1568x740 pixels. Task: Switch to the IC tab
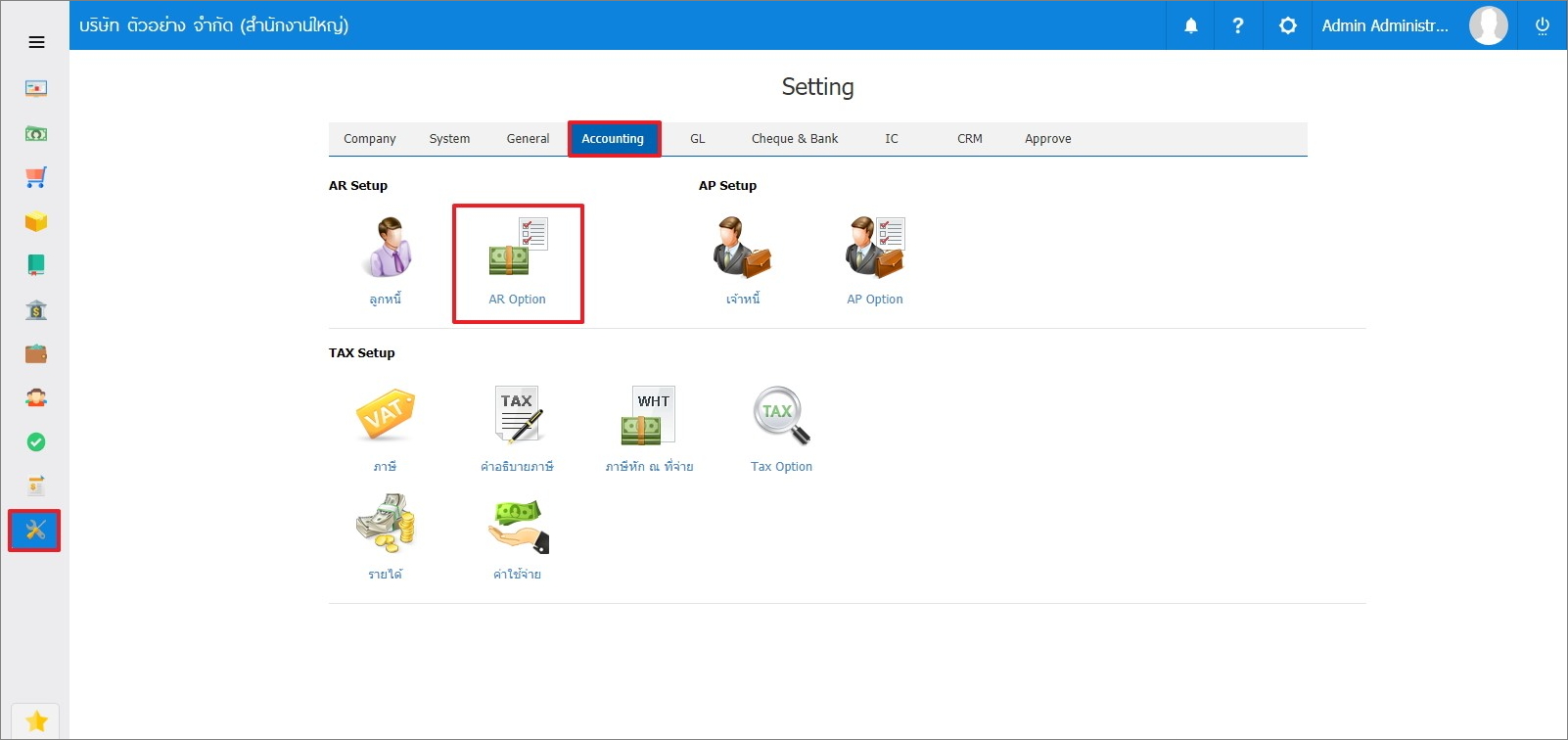click(892, 139)
